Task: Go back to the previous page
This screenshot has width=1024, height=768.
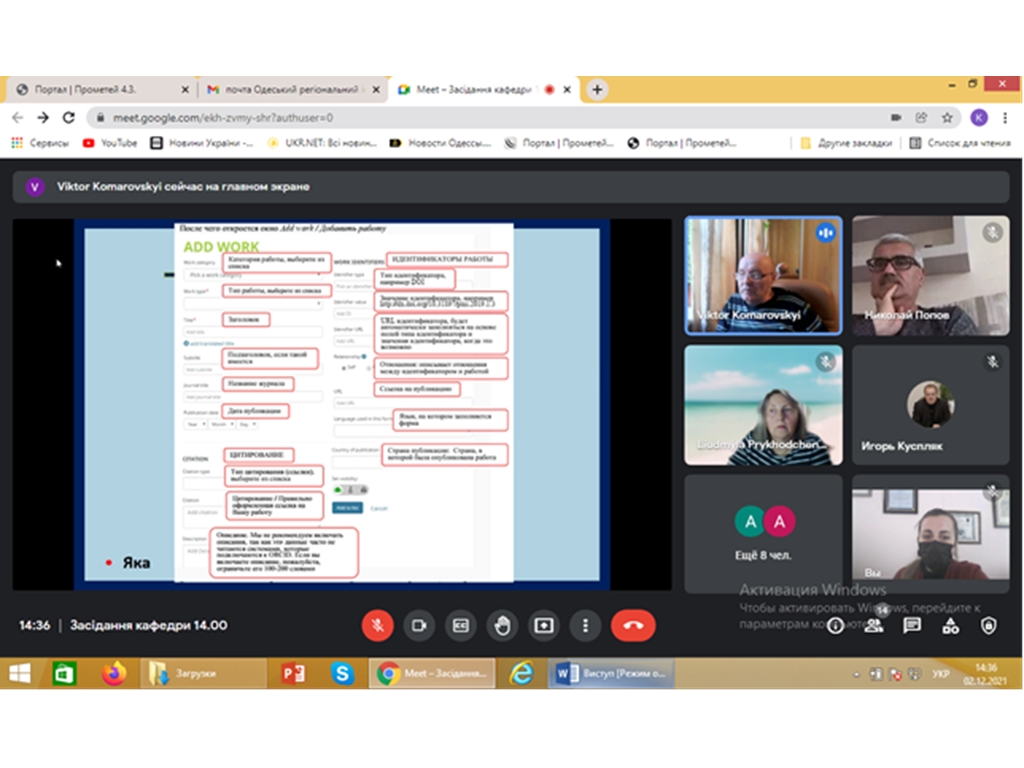Action: [18, 118]
